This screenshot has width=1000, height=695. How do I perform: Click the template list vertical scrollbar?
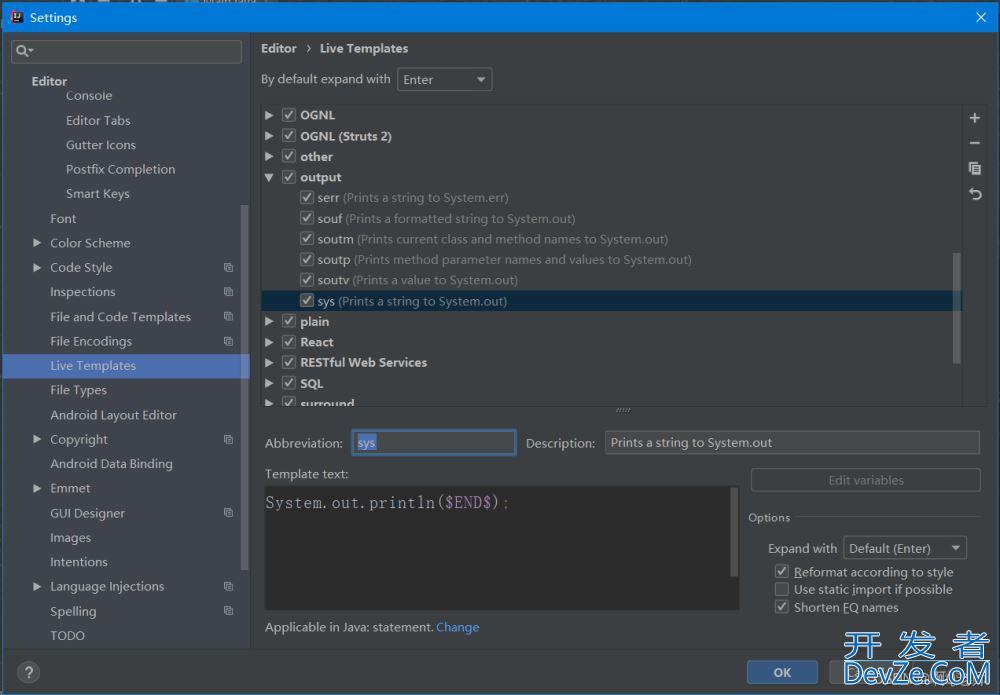tap(956, 308)
